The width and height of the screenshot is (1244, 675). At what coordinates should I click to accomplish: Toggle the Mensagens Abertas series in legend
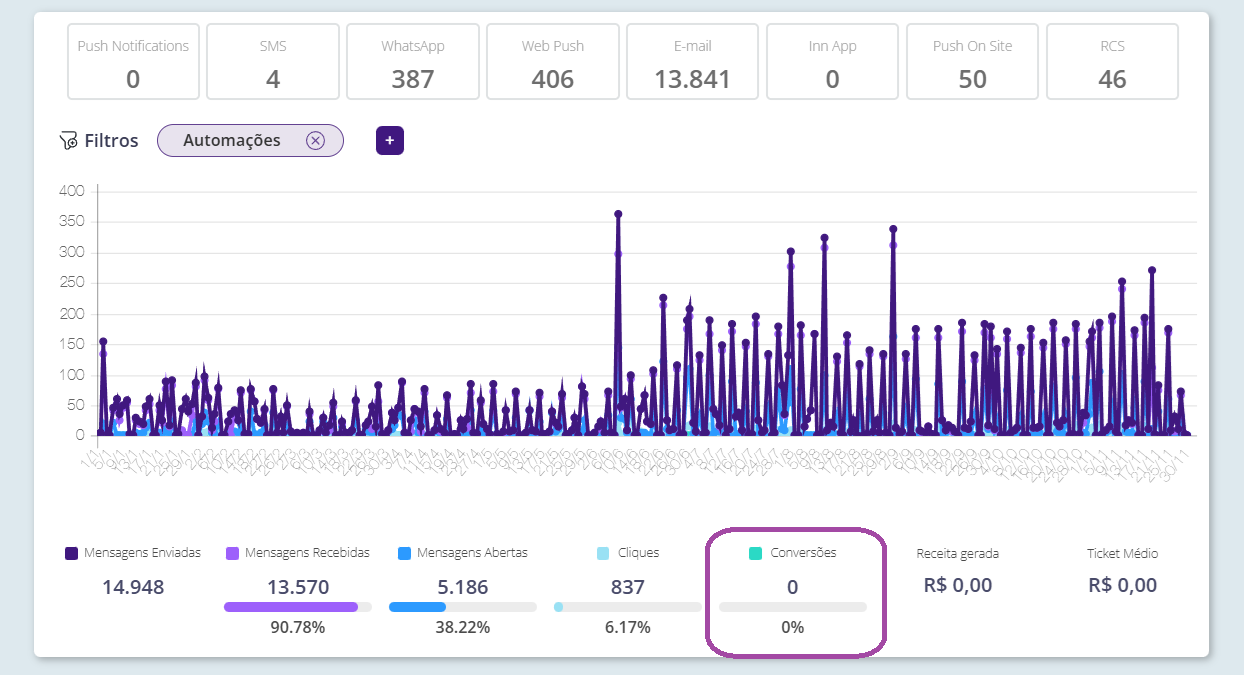(404, 553)
